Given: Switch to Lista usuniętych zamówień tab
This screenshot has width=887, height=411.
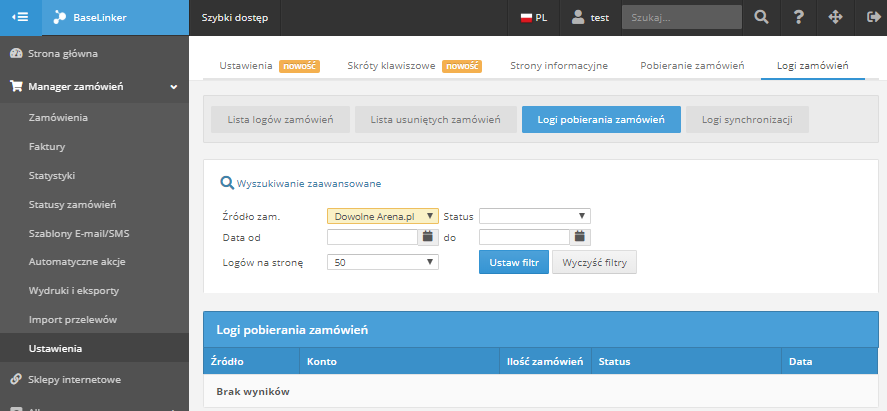Looking at the screenshot, I should click(x=435, y=120).
